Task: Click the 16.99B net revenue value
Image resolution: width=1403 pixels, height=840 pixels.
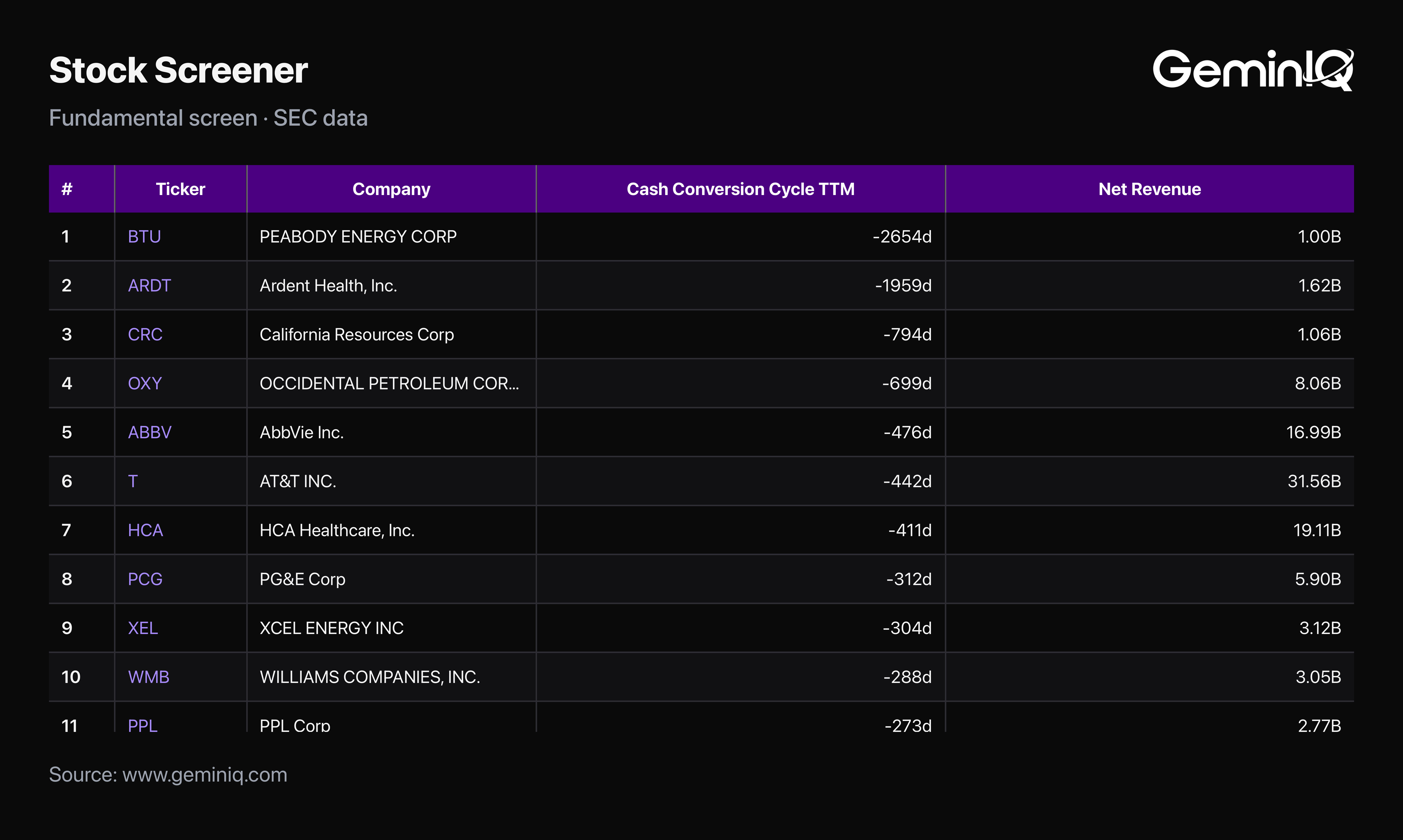Action: click(x=1314, y=432)
